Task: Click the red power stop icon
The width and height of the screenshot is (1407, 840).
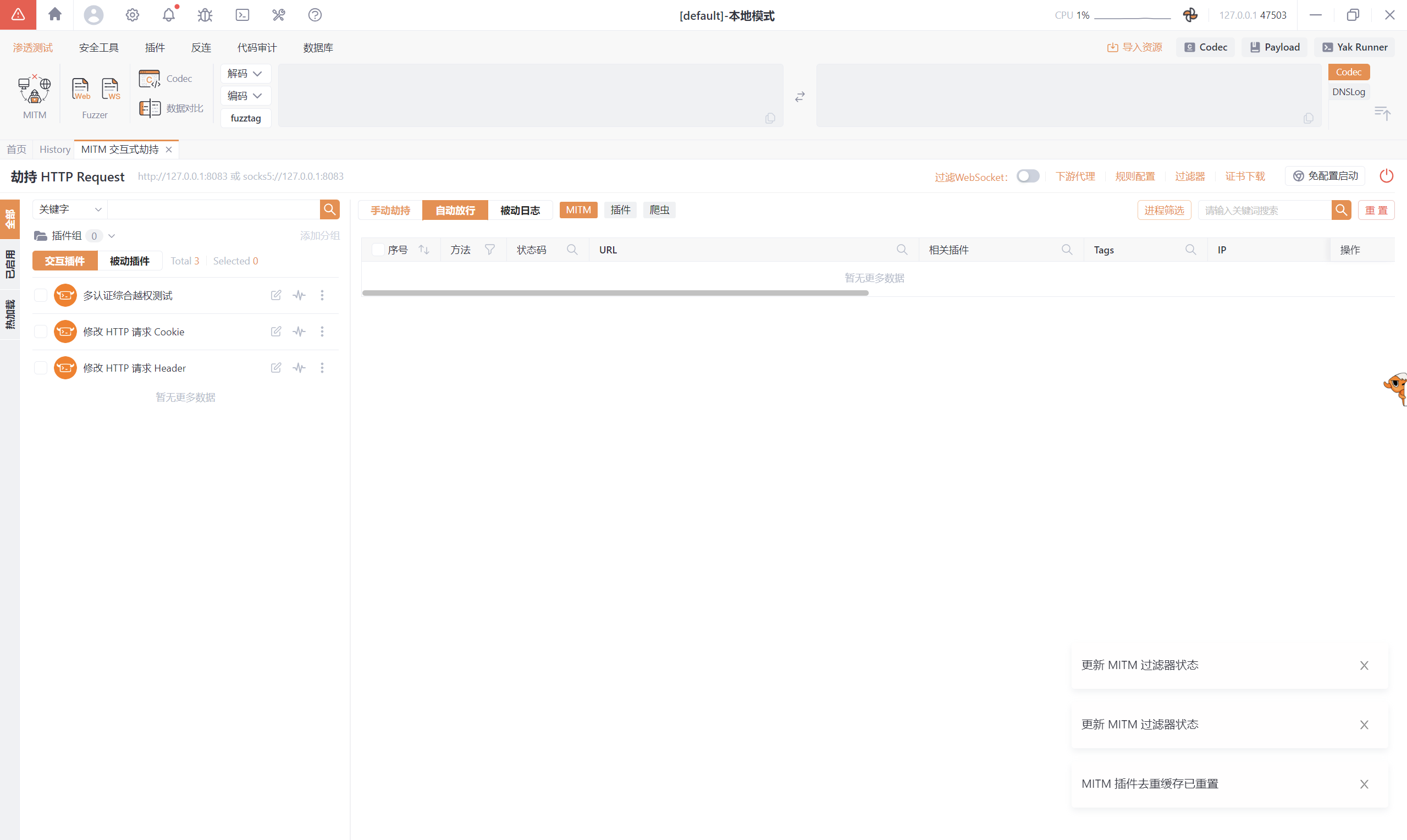Action: click(x=1386, y=176)
